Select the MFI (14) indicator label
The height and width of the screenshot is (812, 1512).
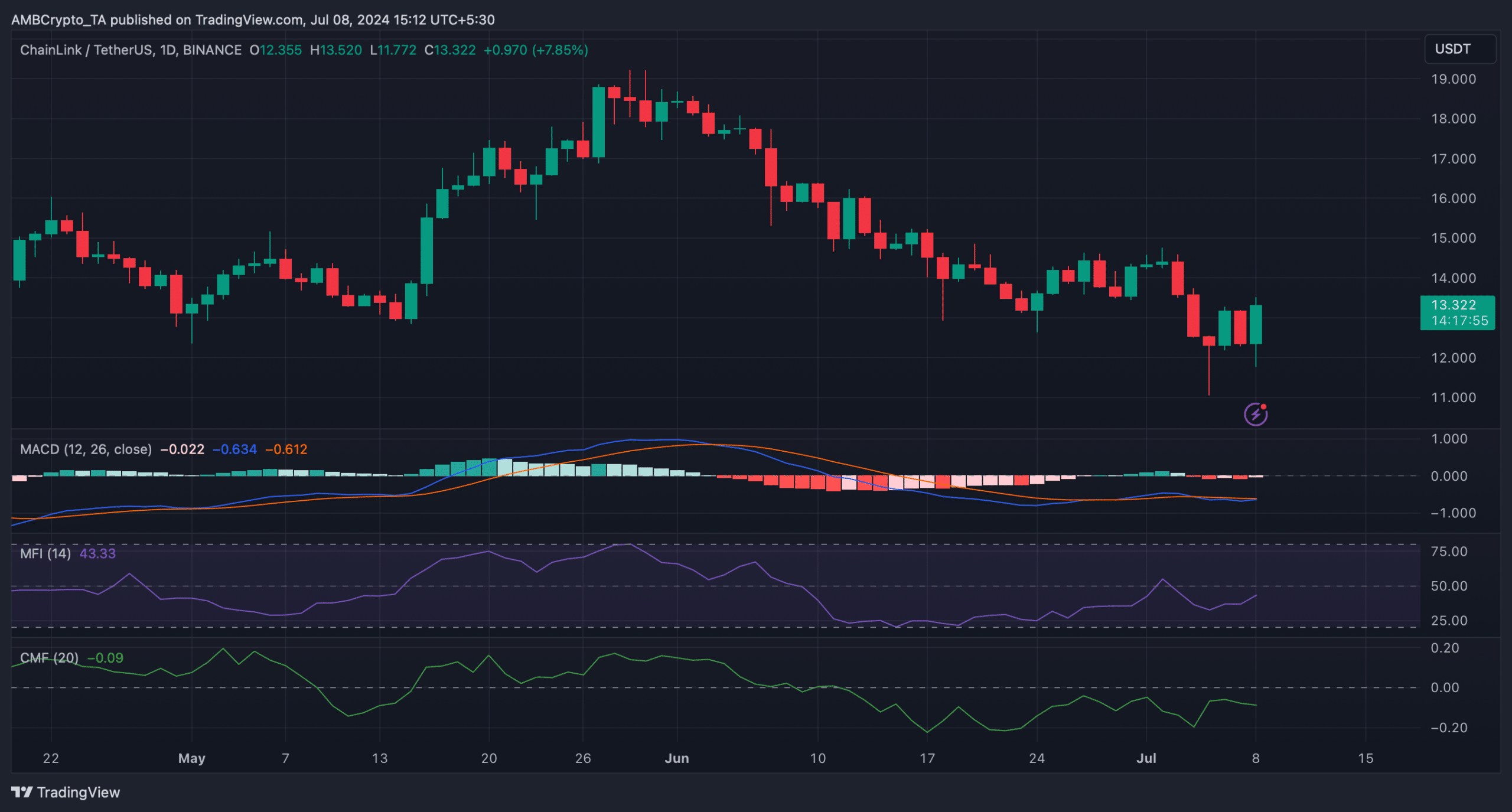pyautogui.click(x=45, y=553)
